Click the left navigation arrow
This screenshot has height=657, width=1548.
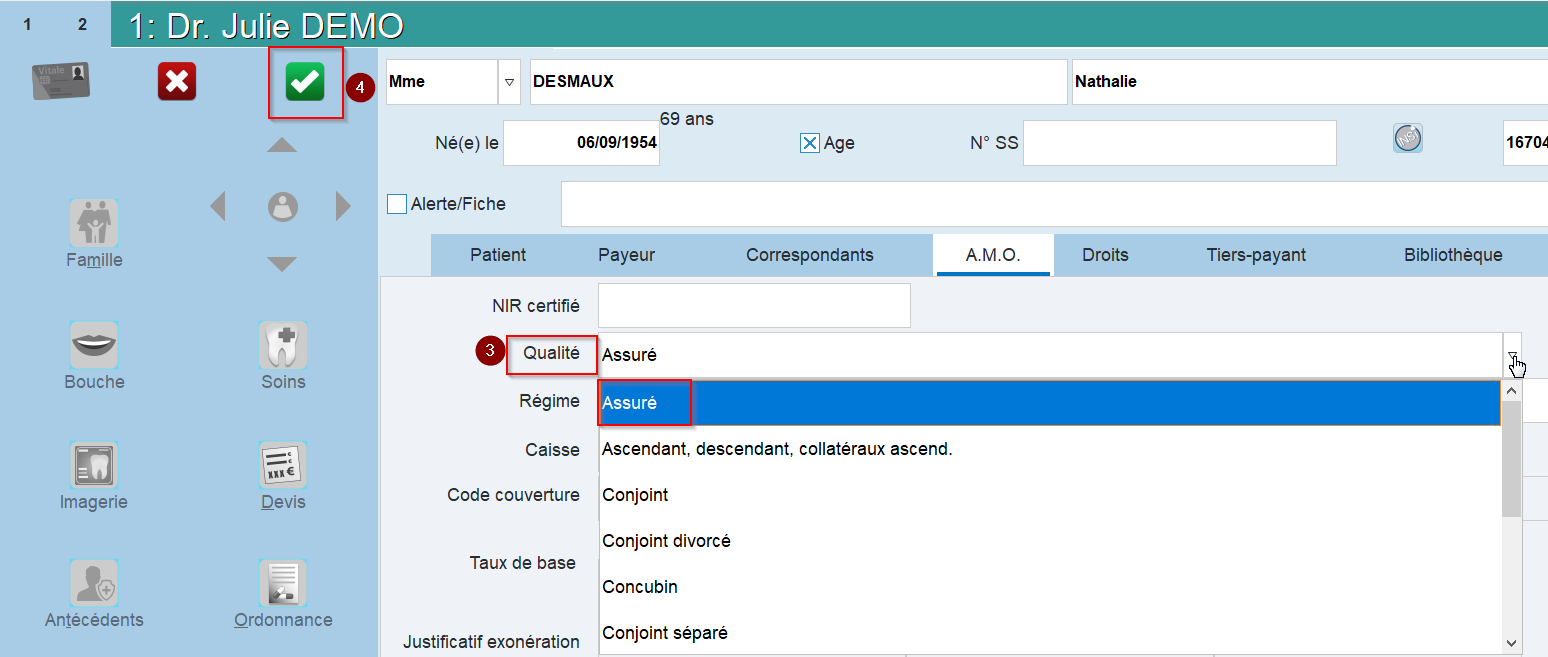[217, 206]
